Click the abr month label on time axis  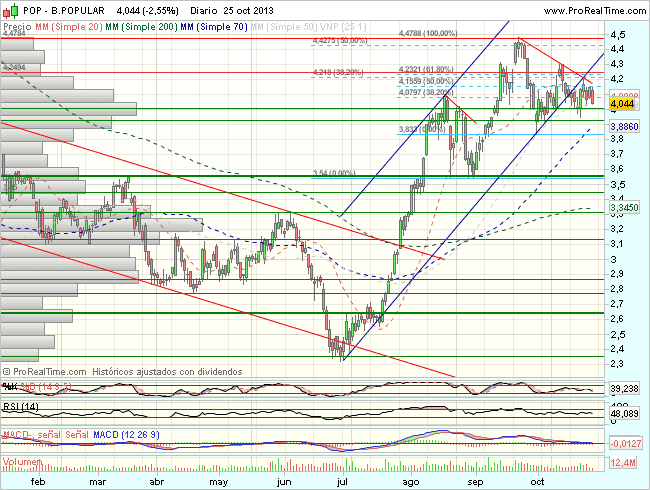point(157,482)
